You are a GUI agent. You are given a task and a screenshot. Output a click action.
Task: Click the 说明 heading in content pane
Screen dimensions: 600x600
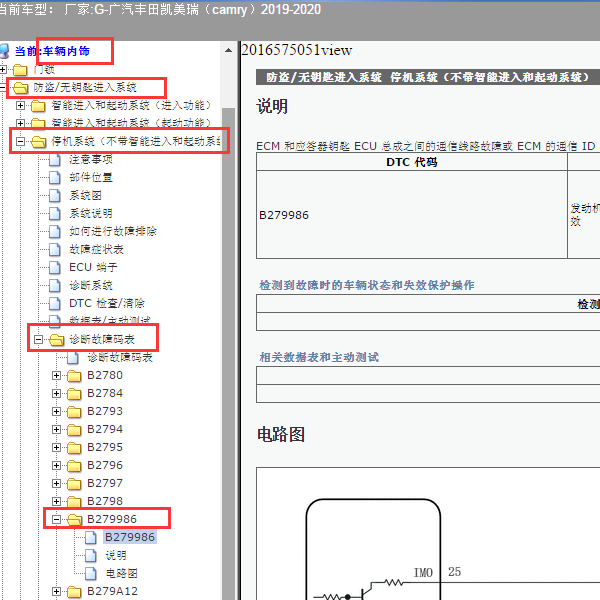272,106
